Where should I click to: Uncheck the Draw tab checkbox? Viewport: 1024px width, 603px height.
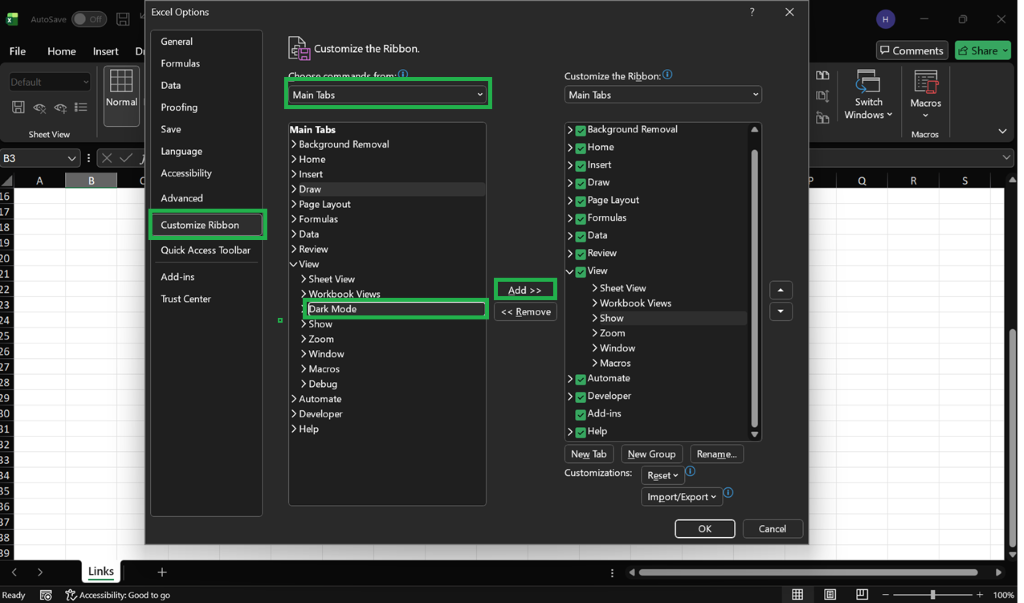coord(580,183)
